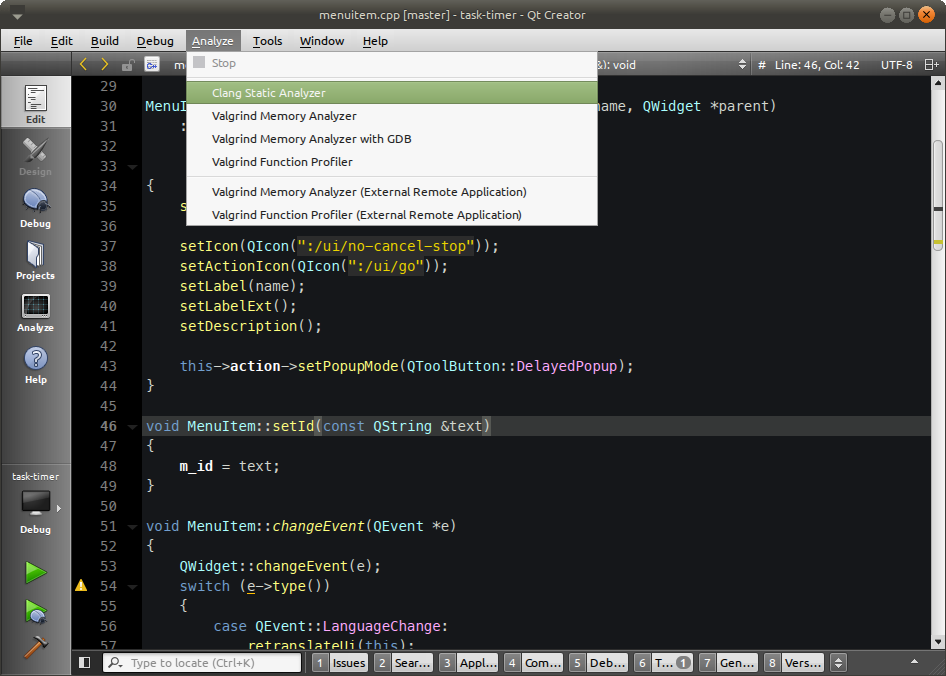The height and width of the screenshot is (676, 946).
Task: Switch to the Debug mode beetle icon
Action: click(x=36, y=208)
